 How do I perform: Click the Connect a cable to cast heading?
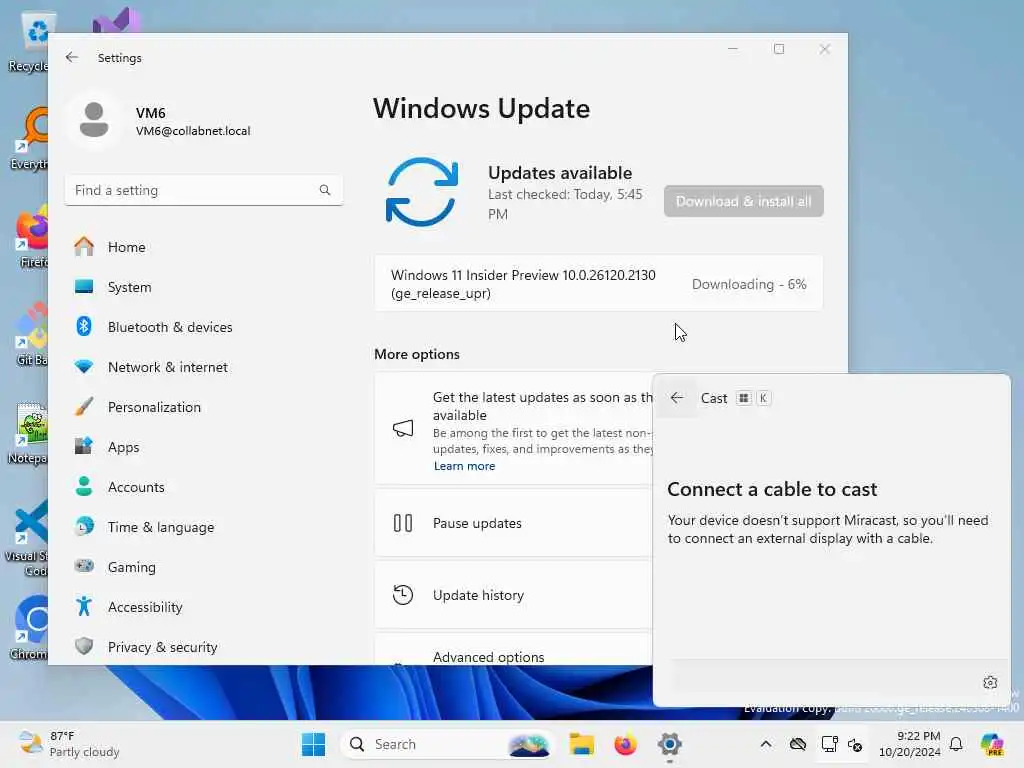coord(772,489)
